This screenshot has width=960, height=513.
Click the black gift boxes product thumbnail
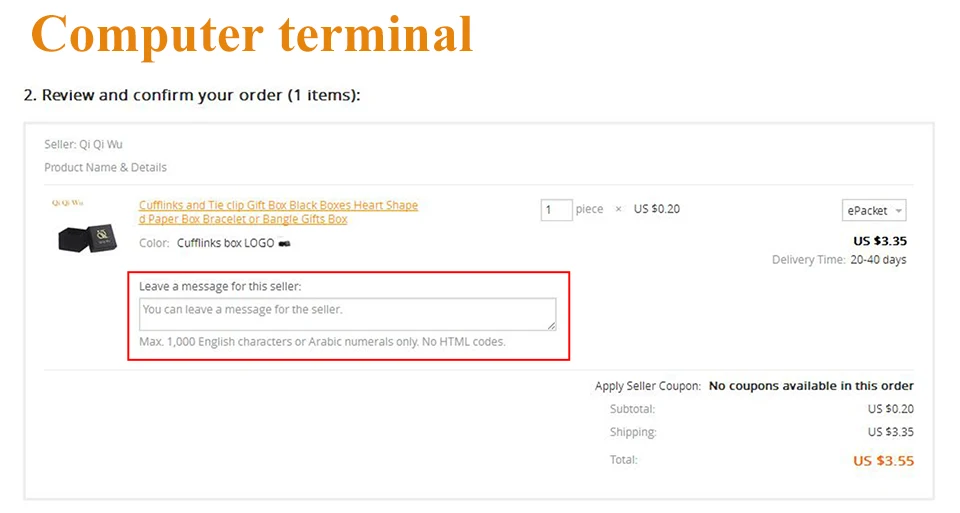pos(87,238)
